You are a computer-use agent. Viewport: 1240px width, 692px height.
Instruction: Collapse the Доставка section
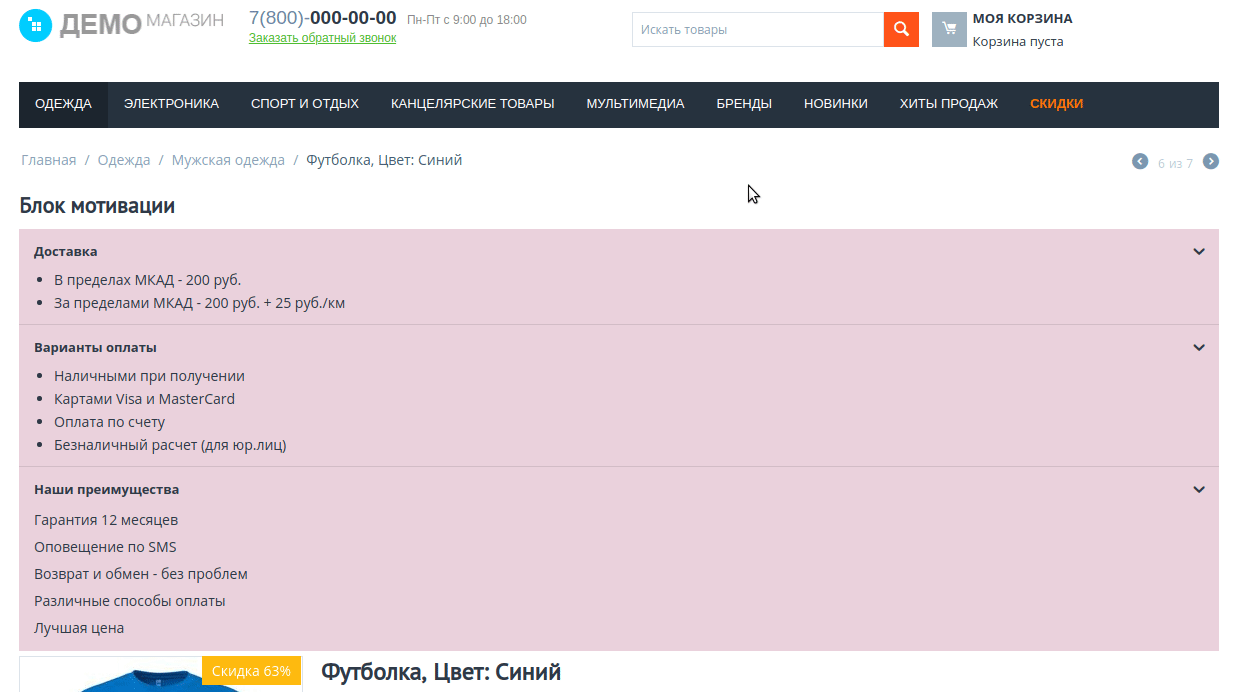click(1197, 251)
